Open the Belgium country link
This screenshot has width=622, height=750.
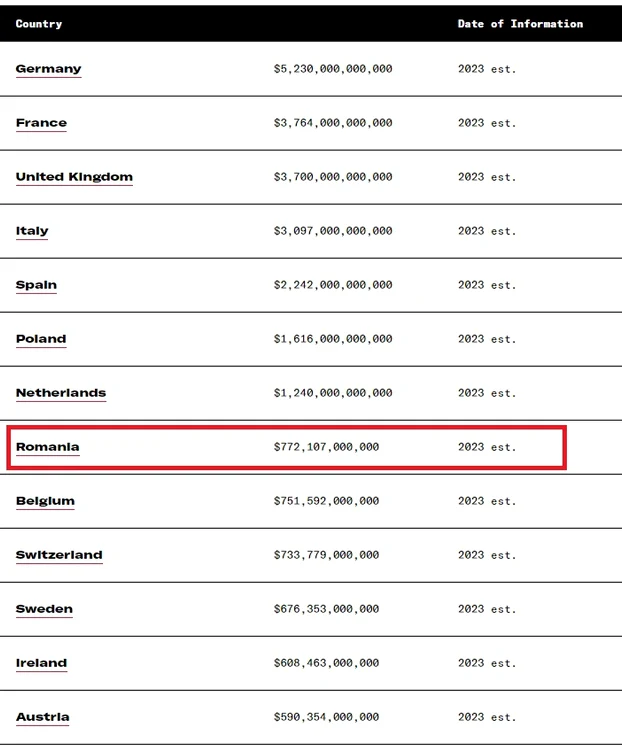pyautogui.click(x=45, y=501)
